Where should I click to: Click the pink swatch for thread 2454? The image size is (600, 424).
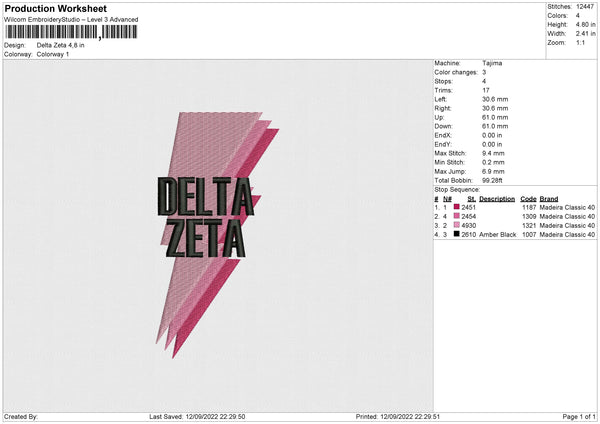click(457, 216)
